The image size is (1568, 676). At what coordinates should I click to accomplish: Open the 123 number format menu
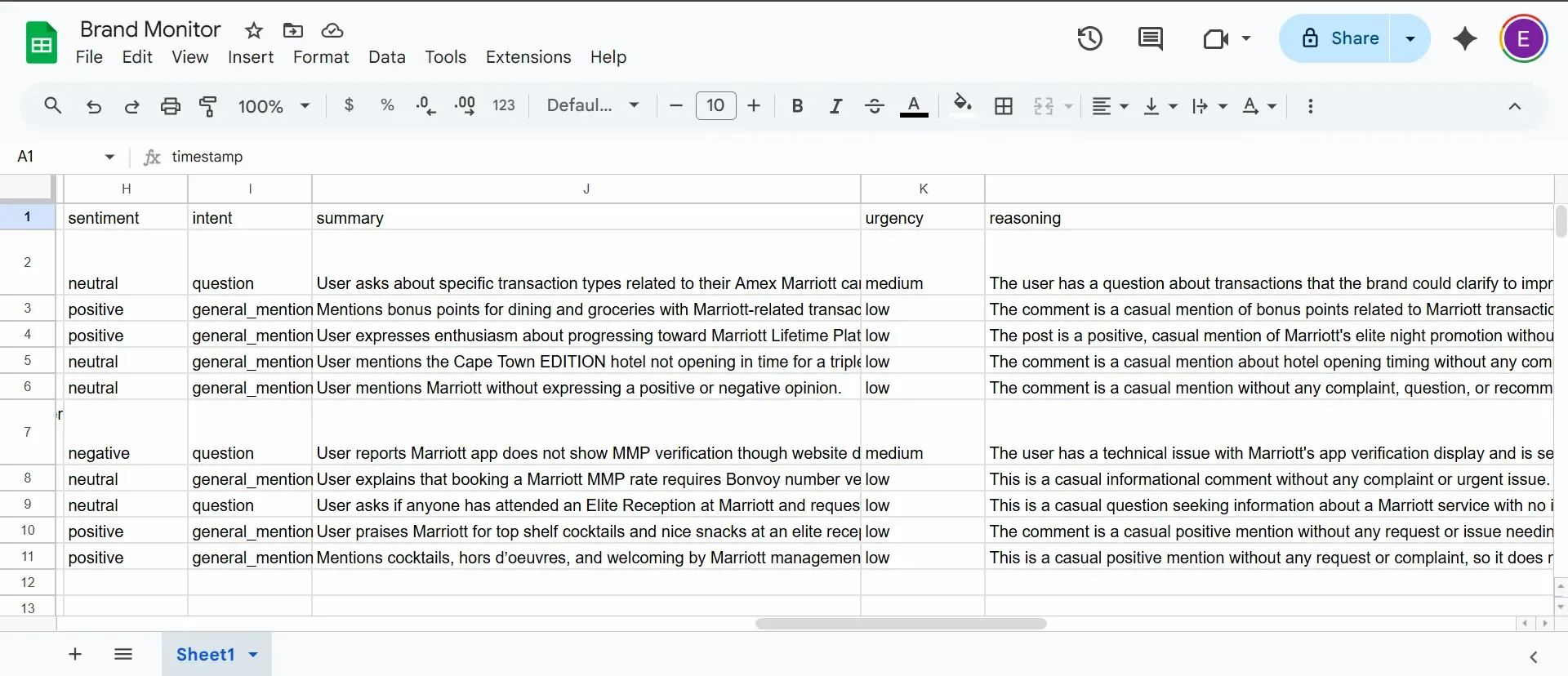click(504, 105)
